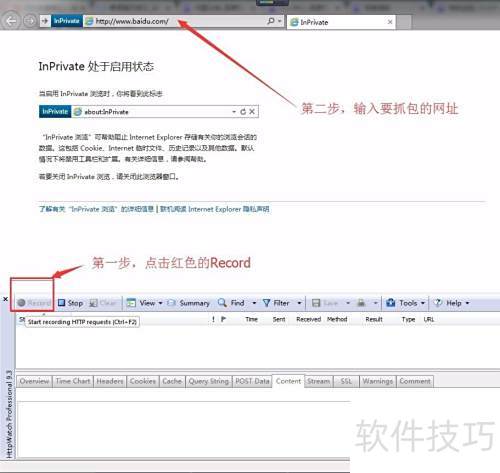The width and height of the screenshot is (500, 473).
Task: Open the learn more about InPrivate link
Action: point(96,209)
